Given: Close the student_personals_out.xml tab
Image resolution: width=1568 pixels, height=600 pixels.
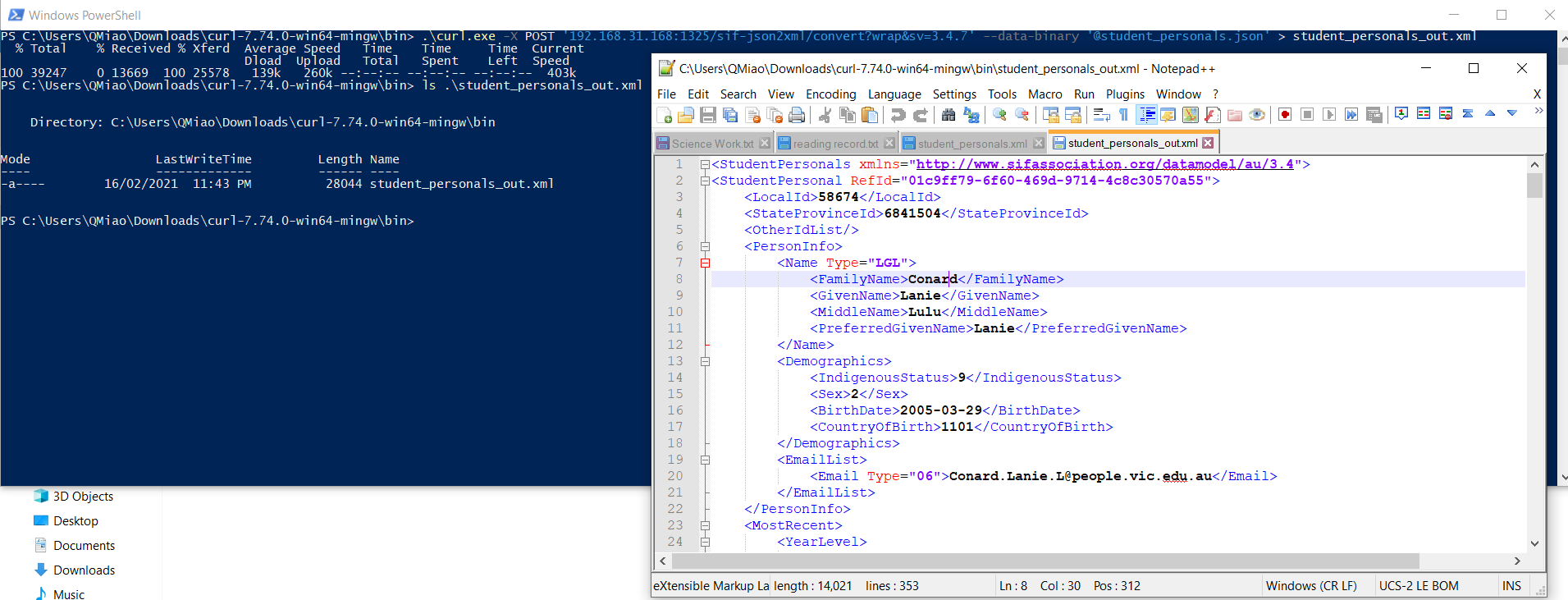Looking at the screenshot, I should 1208,143.
